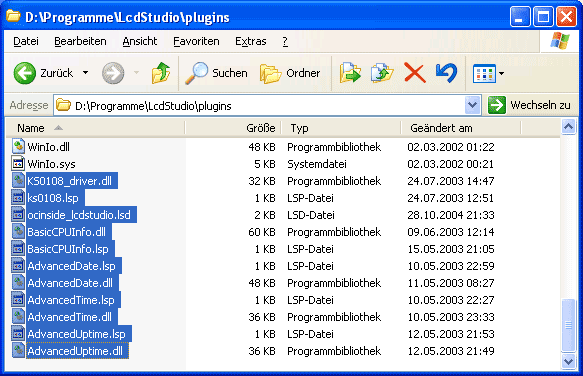
Task: Click the 28.10.2004 21:33 date cell
Action: [451, 215]
